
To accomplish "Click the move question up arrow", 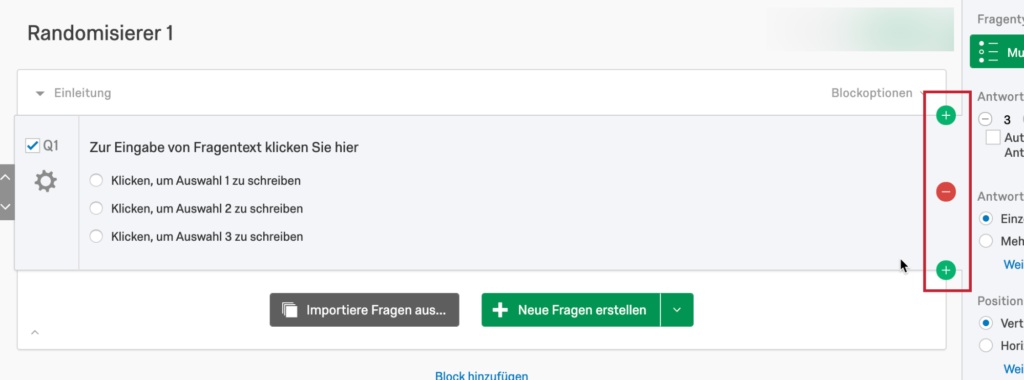I will click(6, 177).
